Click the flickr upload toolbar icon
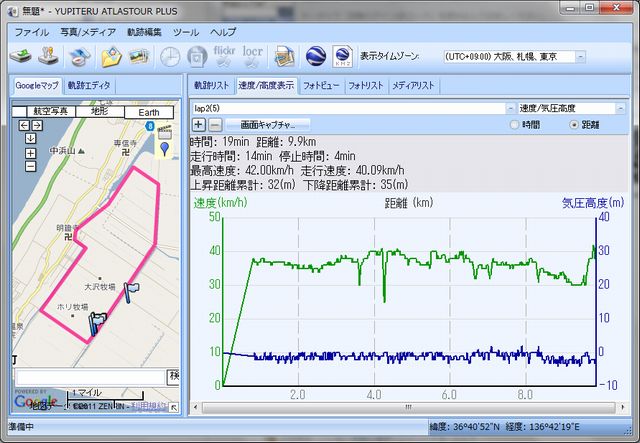Viewport: 640px width, 443px height. [224, 56]
